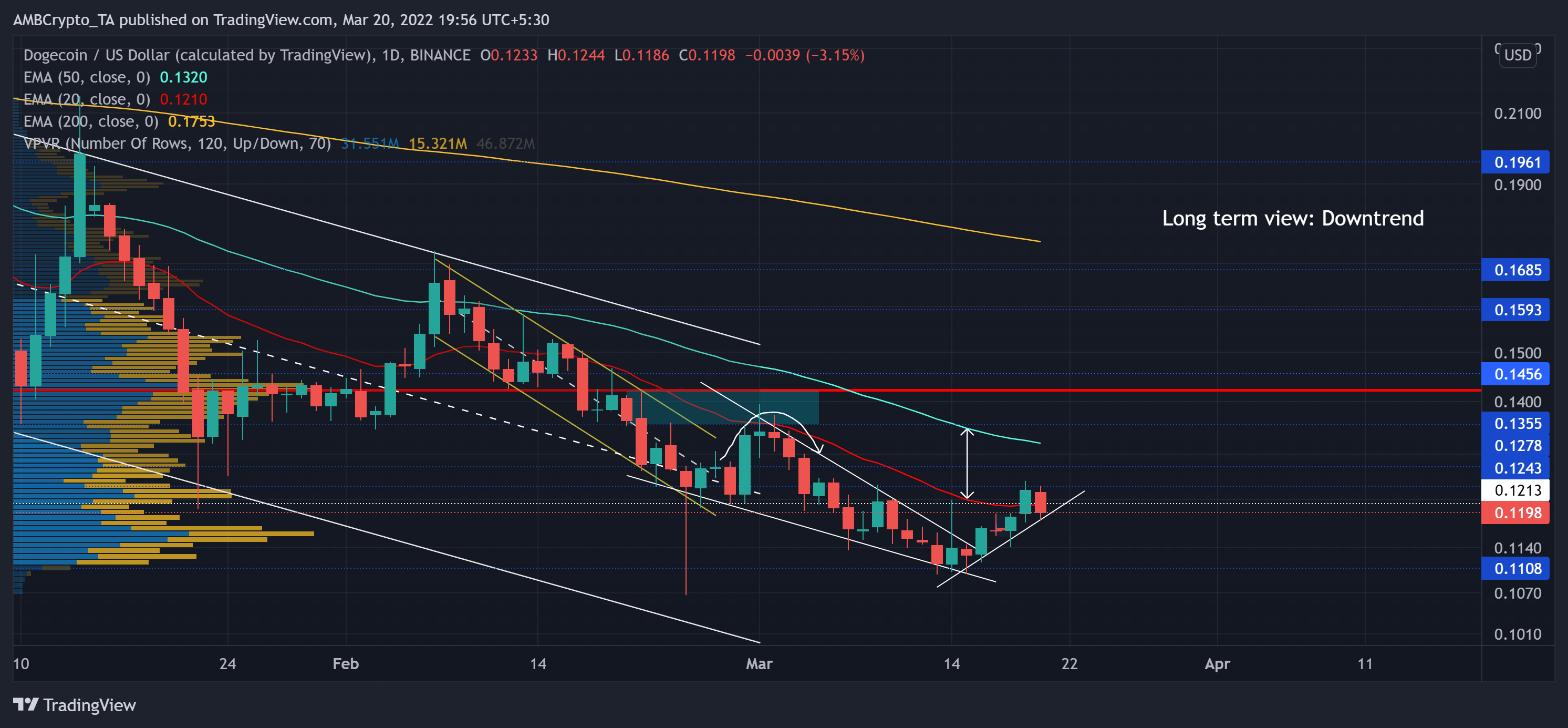Click the 0.1456 price level label
Image resolution: width=1568 pixels, height=728 pixels.
pos(1515,374)
